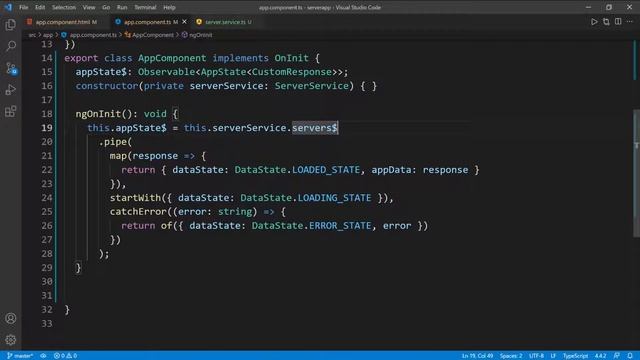This screenshot has width=640, height=360.
Task: Open the Selection menu
Action: click(x=64, y=7)
